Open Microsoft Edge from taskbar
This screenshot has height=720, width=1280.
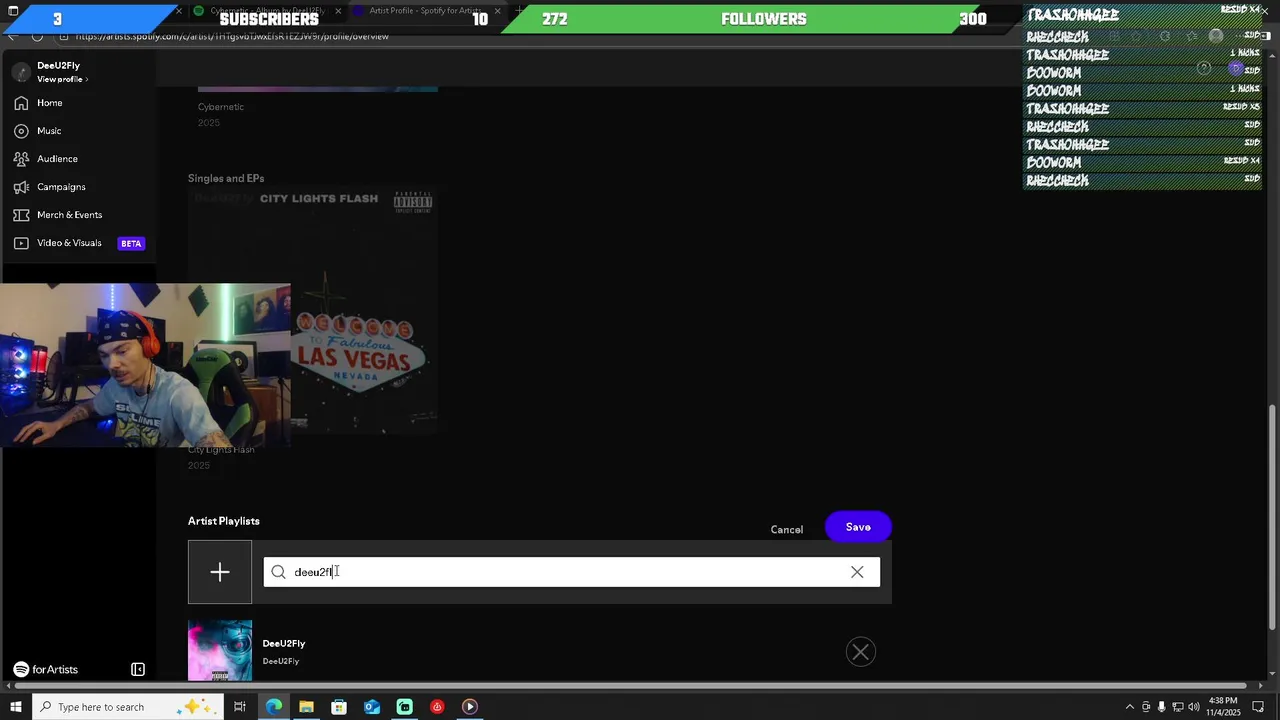click(273, 707)
